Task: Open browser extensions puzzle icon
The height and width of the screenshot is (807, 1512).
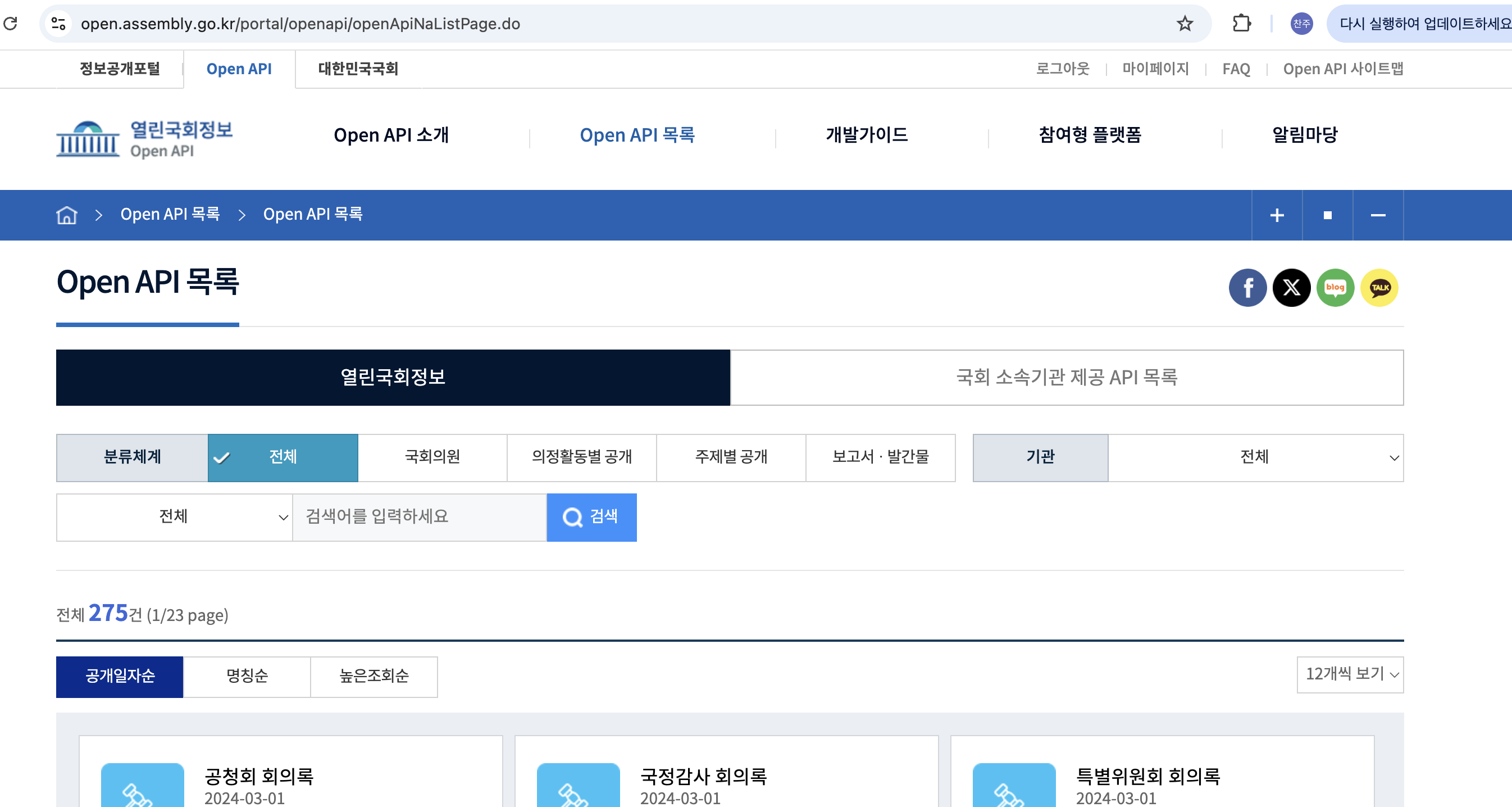Action: [1241, 24]
